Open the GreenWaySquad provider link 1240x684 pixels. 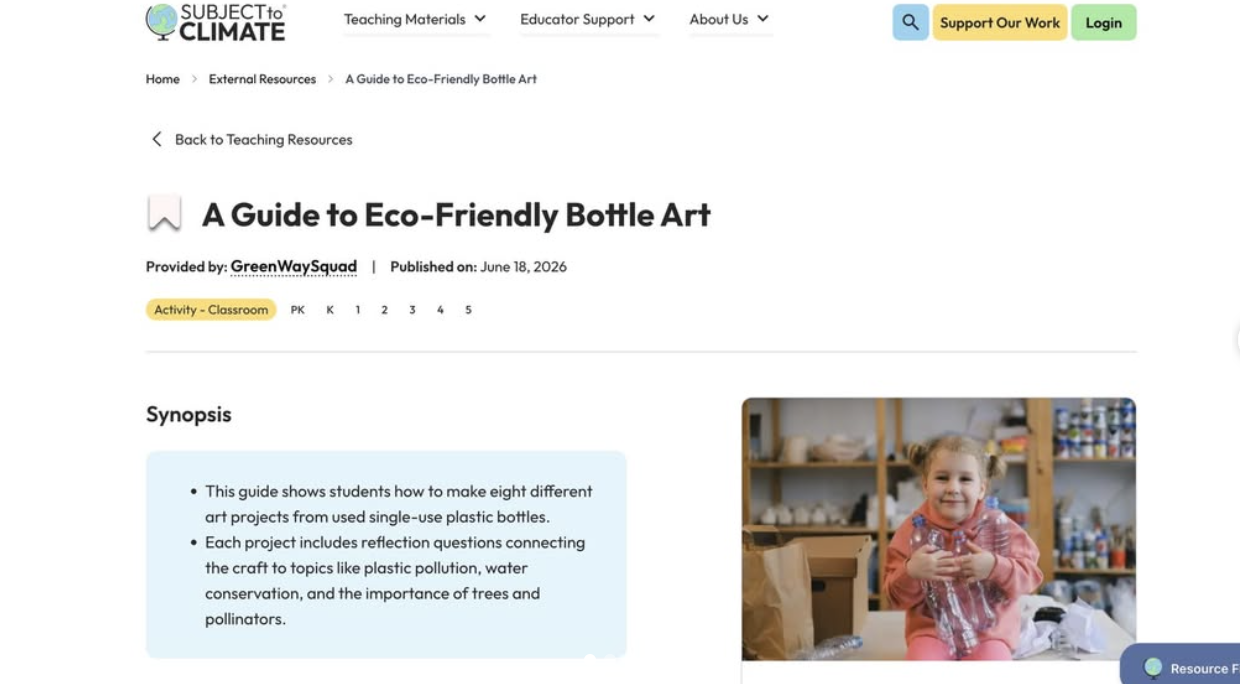click(x=294, y=266)
